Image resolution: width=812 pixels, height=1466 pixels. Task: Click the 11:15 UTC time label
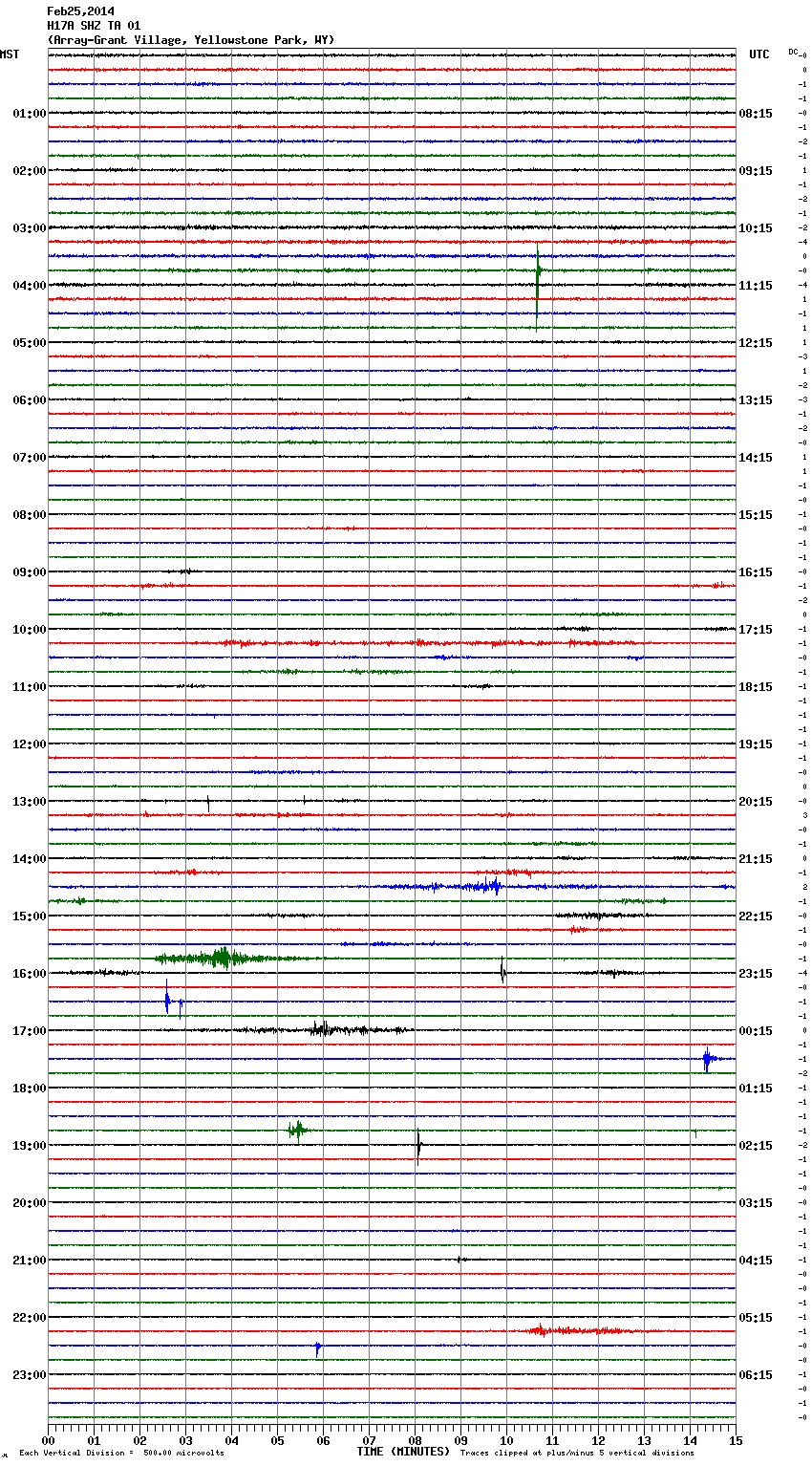(x=756, y=286)
